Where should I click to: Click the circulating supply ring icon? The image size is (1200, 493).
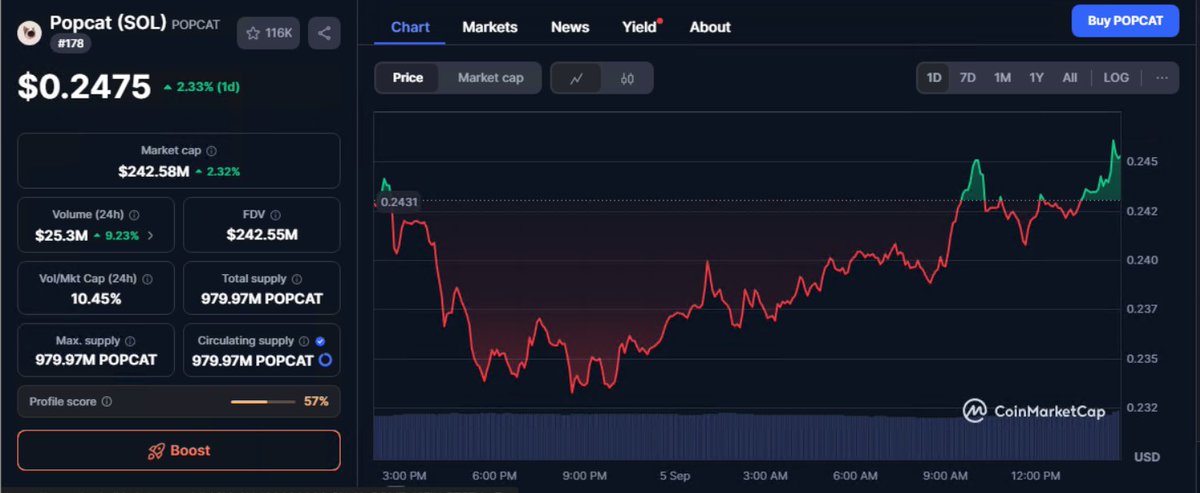pyautogui.click(x=325, y=360)
